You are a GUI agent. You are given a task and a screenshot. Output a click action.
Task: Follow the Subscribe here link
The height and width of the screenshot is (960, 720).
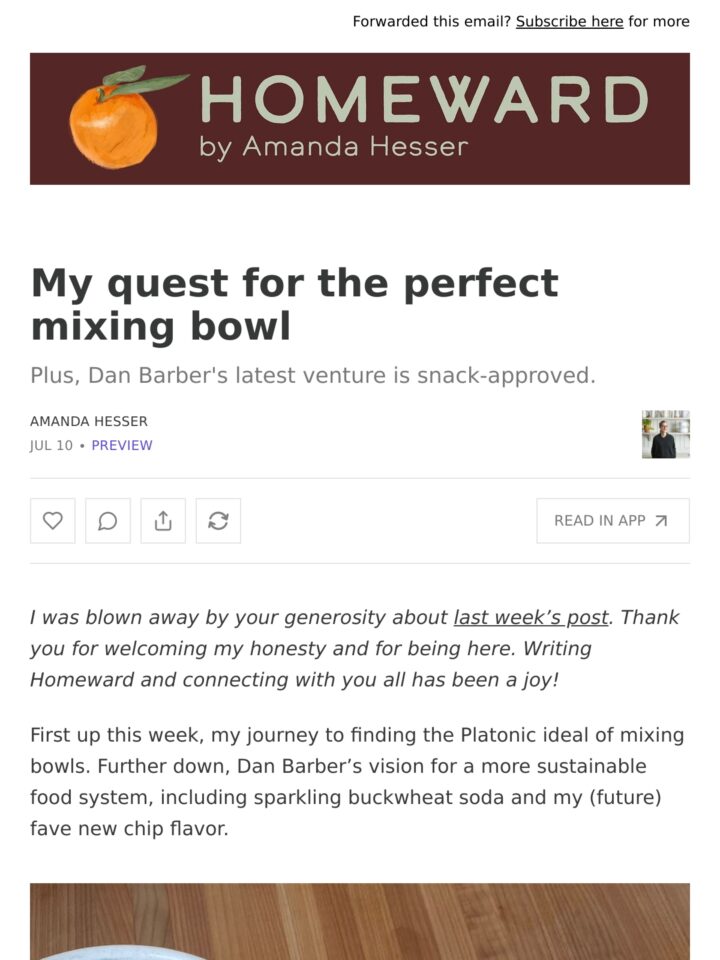coord(569,21)
